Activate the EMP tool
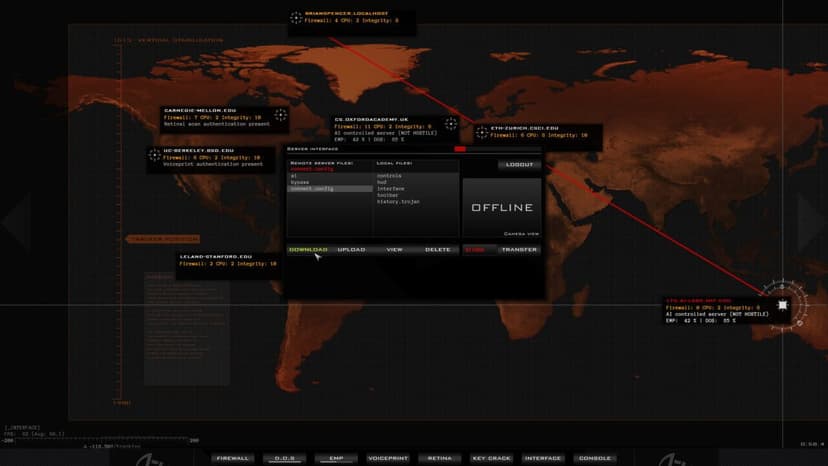 click(336, 458)
